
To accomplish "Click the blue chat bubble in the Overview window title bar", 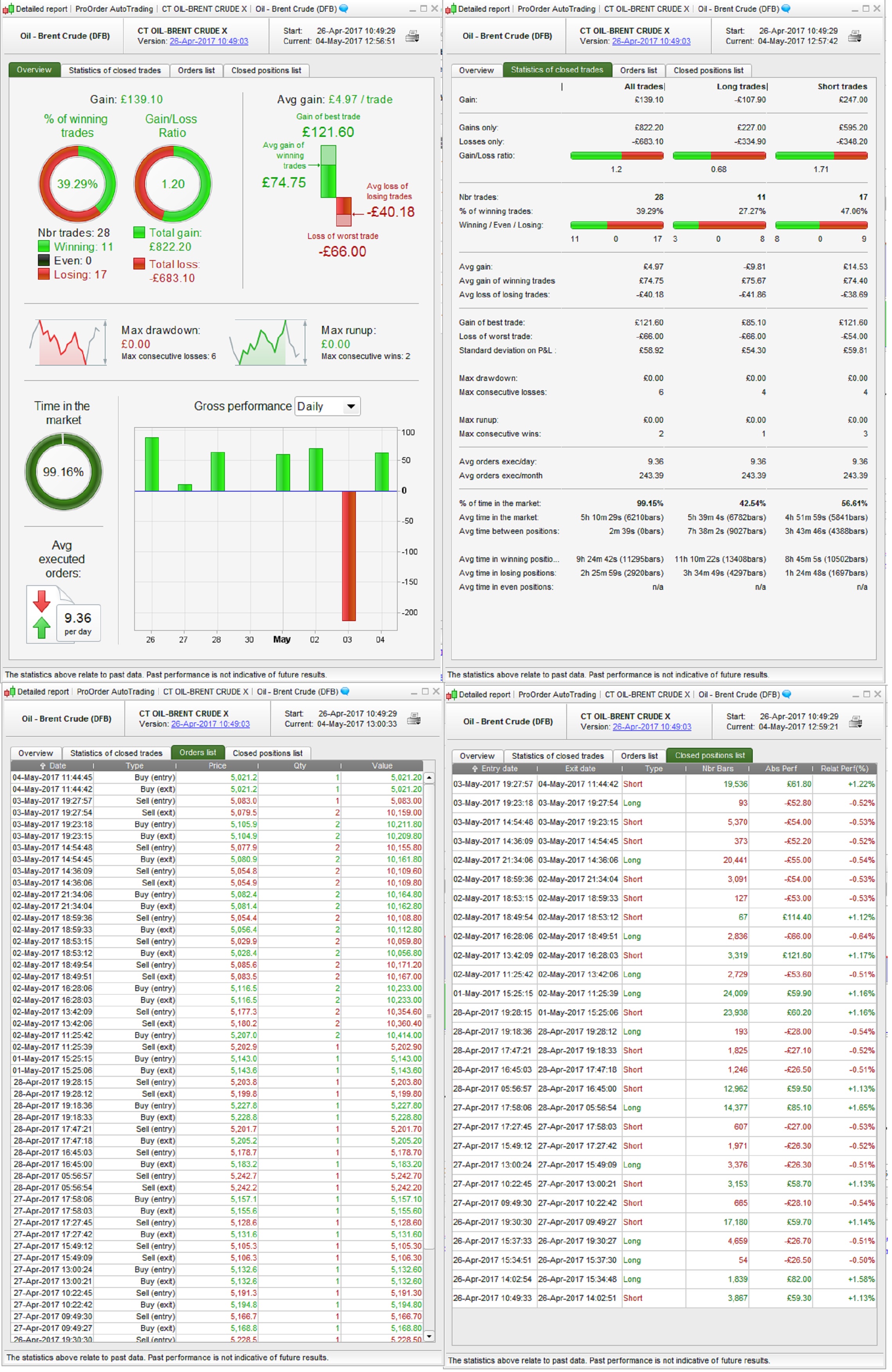I will [x=344, y=9].
